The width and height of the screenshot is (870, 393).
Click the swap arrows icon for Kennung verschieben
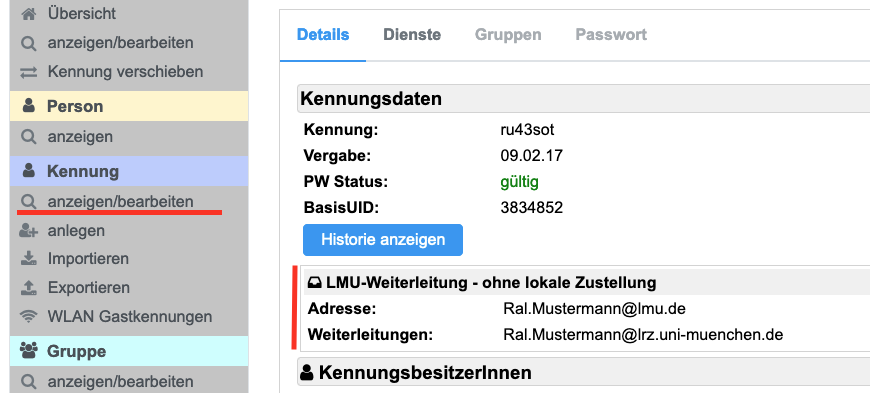click(x=28, y=72)
